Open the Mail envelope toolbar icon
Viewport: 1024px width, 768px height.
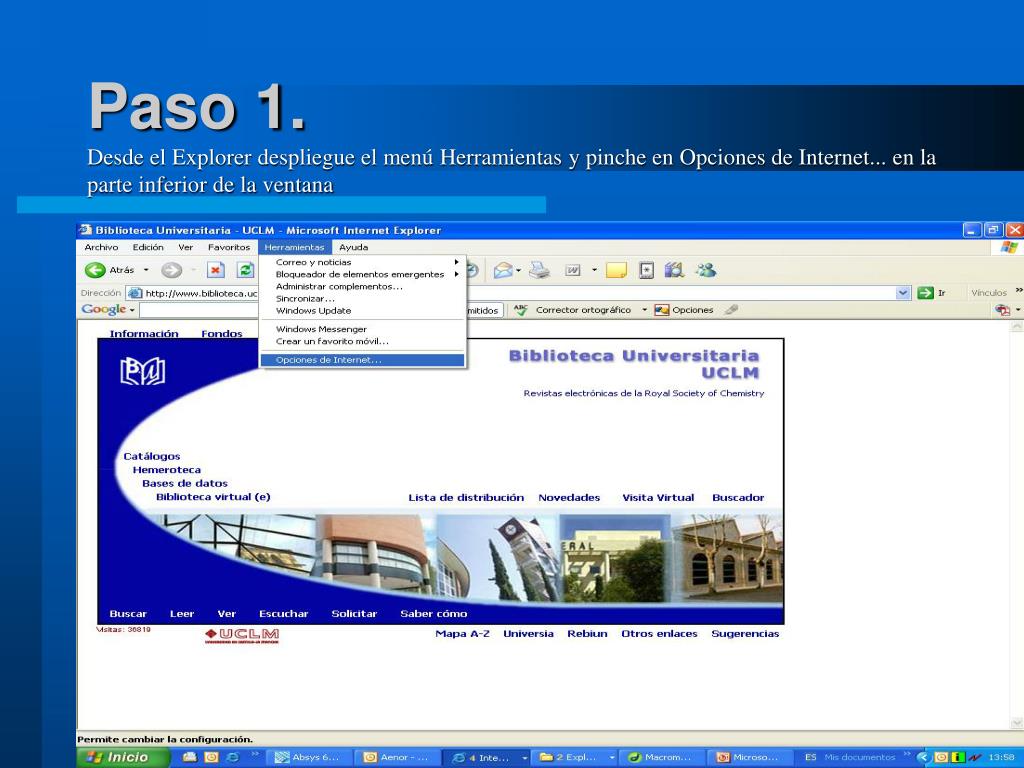coord(503,270)
